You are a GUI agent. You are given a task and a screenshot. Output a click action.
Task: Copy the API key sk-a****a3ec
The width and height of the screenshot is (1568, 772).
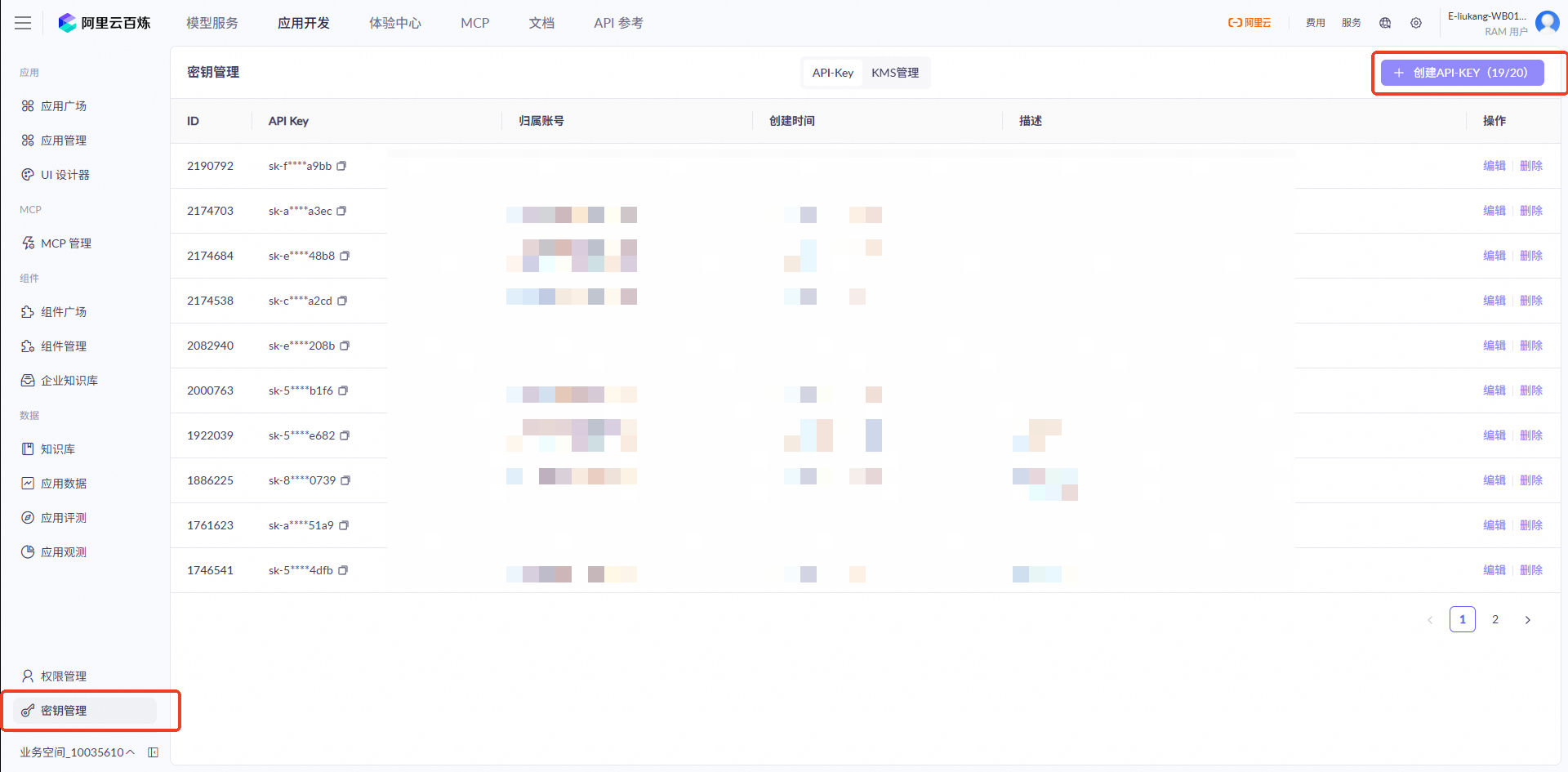[x=341, y=211]
